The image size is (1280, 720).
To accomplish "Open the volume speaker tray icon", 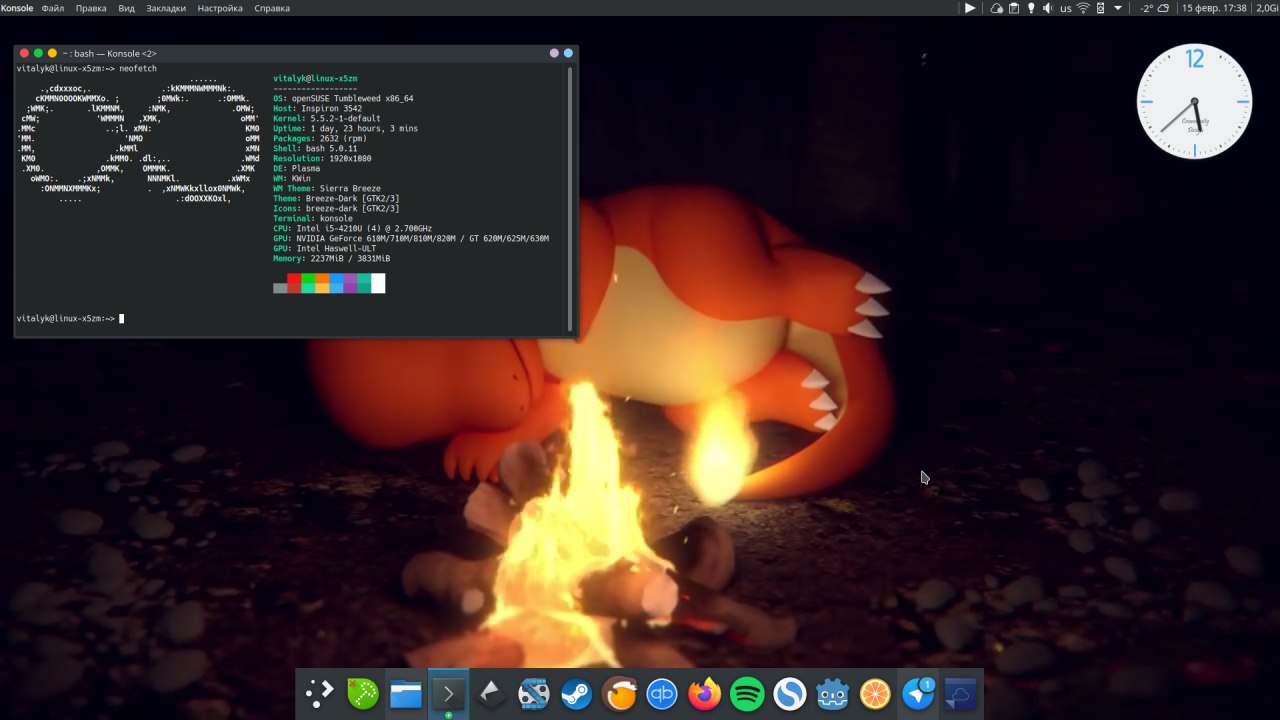I will tap(1047, 8).
